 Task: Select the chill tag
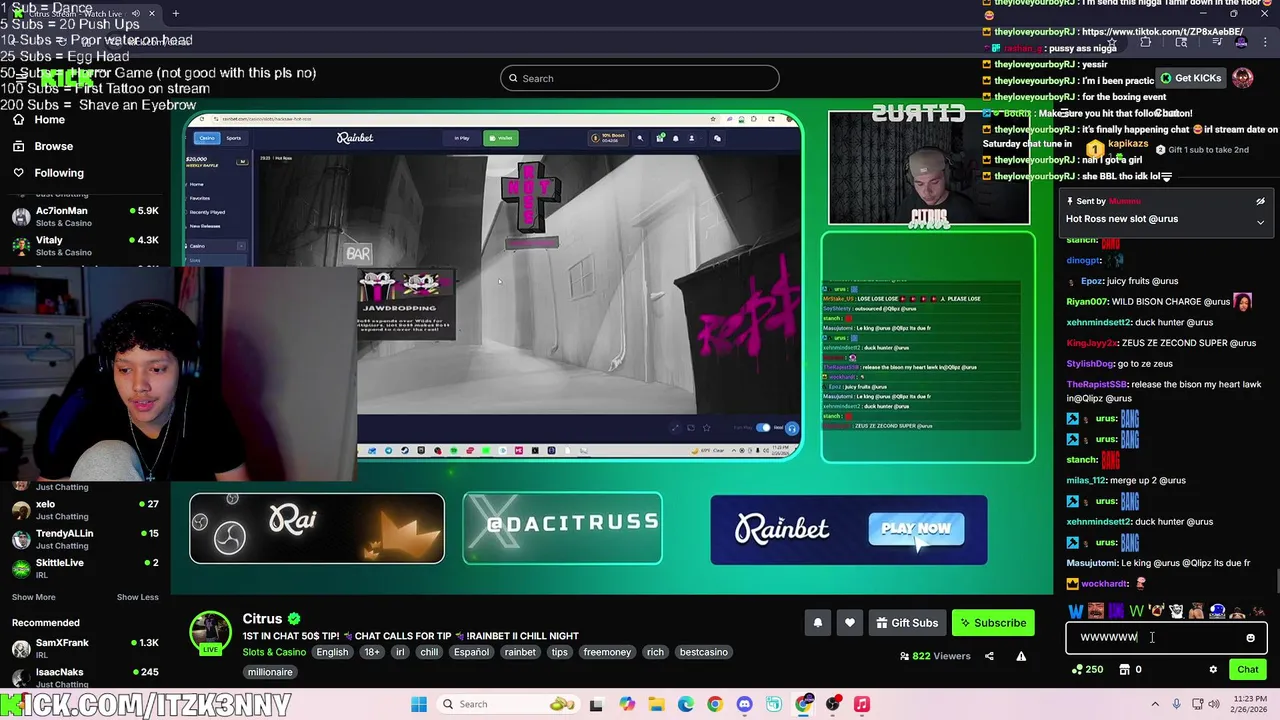429,652
